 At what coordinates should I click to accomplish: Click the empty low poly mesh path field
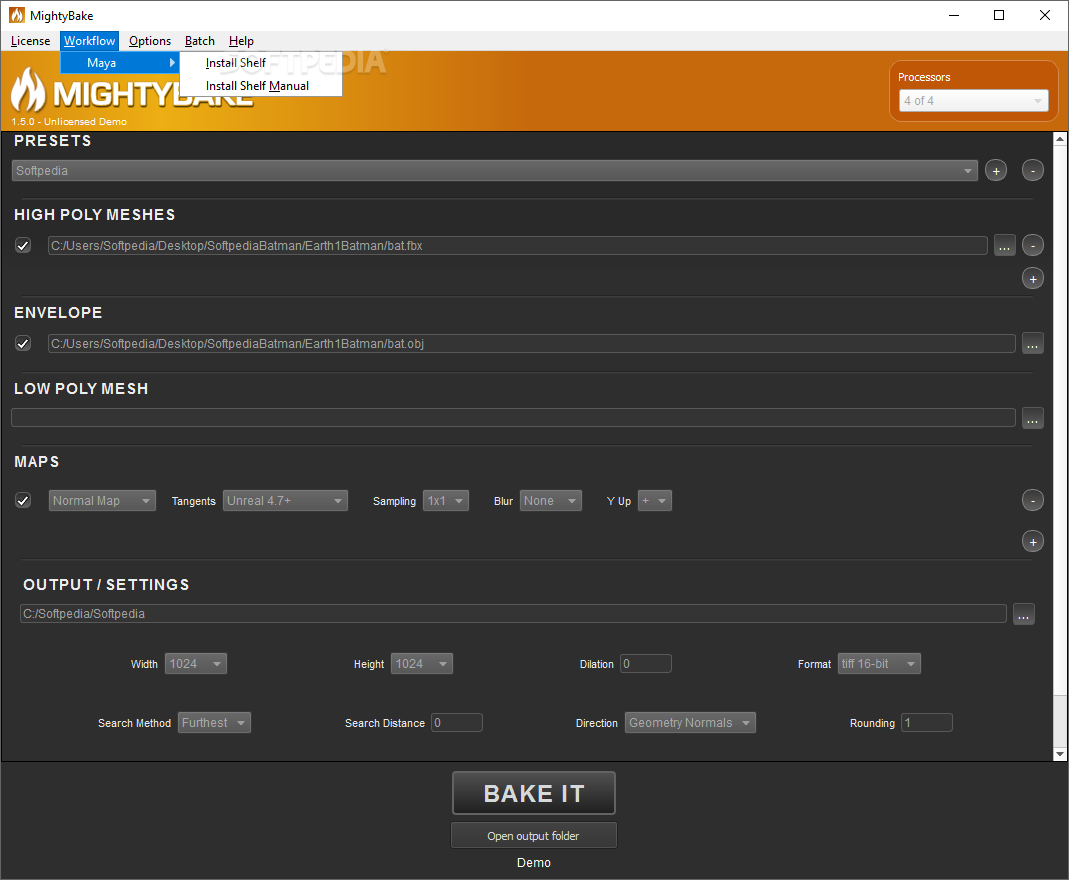pyautogui.click(x=513, y=418)
